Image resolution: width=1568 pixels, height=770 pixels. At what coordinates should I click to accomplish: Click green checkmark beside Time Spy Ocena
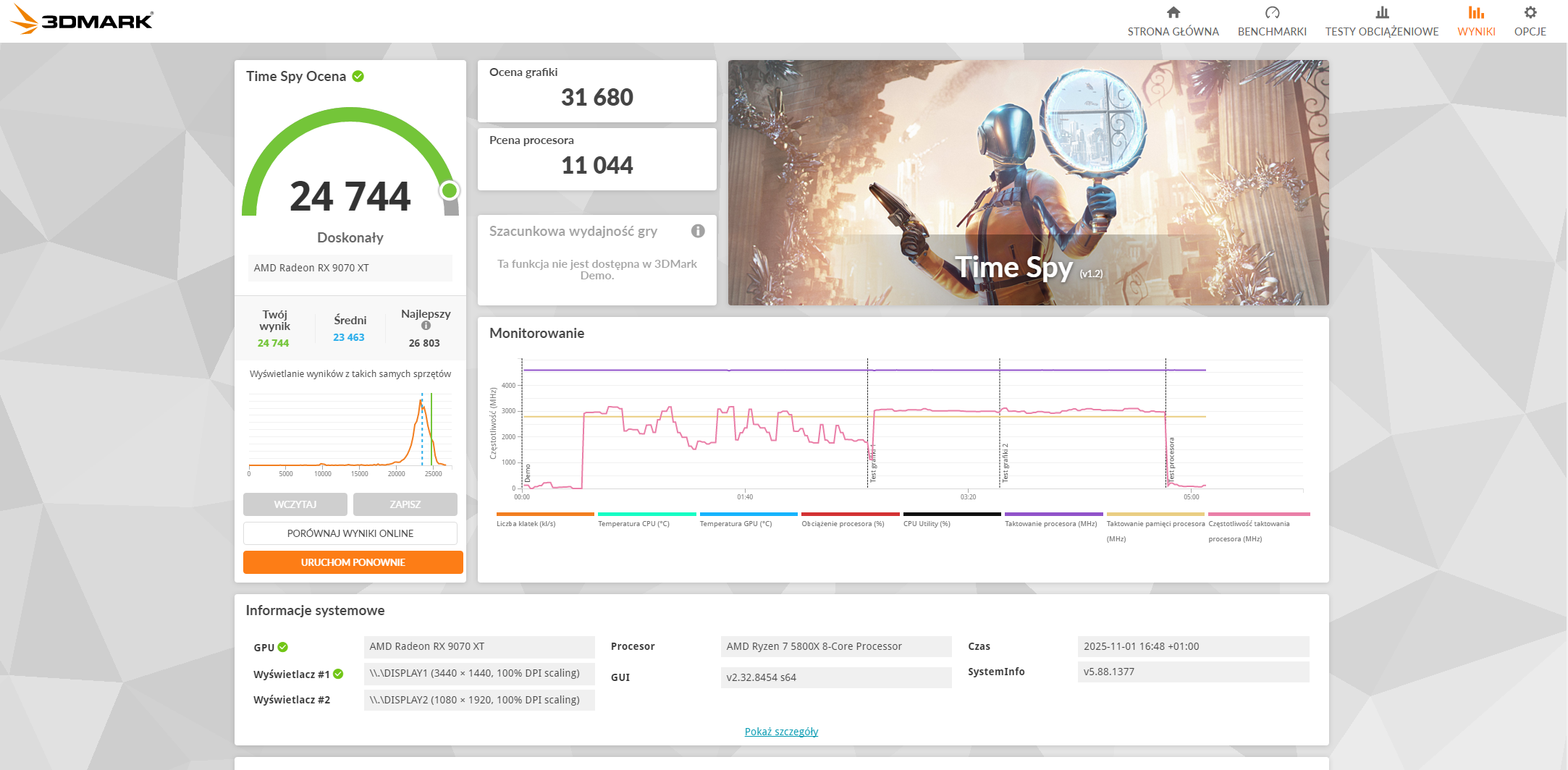(358, 76)
